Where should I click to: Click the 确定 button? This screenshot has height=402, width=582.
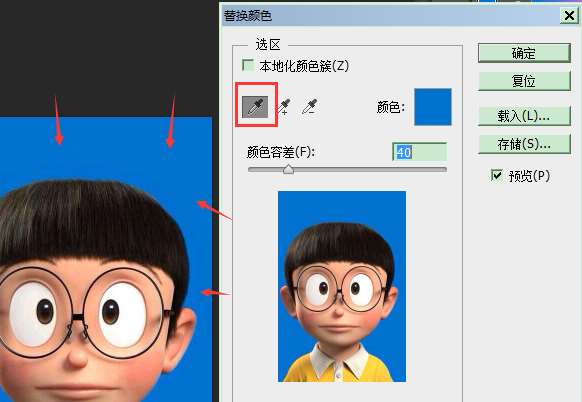(x=524, y=53)
